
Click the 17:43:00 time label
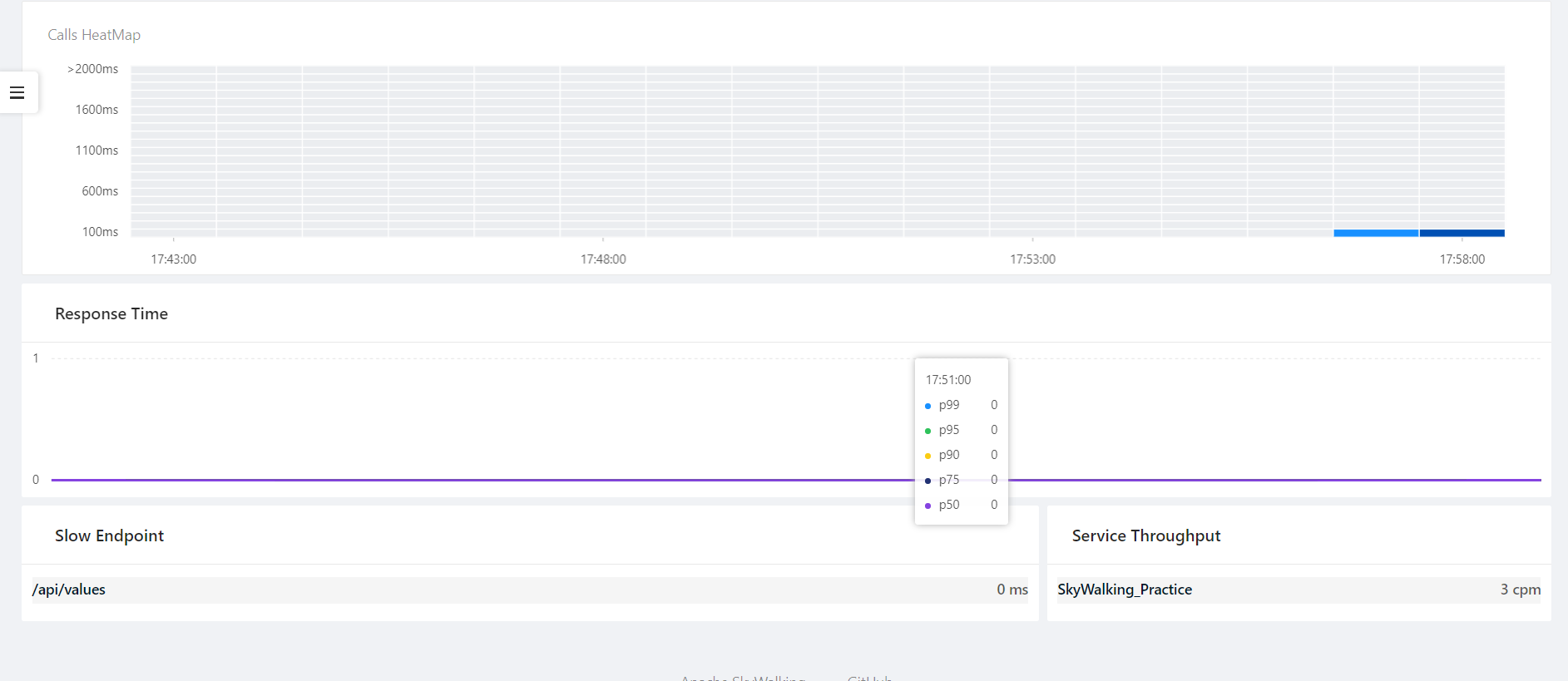[174, 259]
